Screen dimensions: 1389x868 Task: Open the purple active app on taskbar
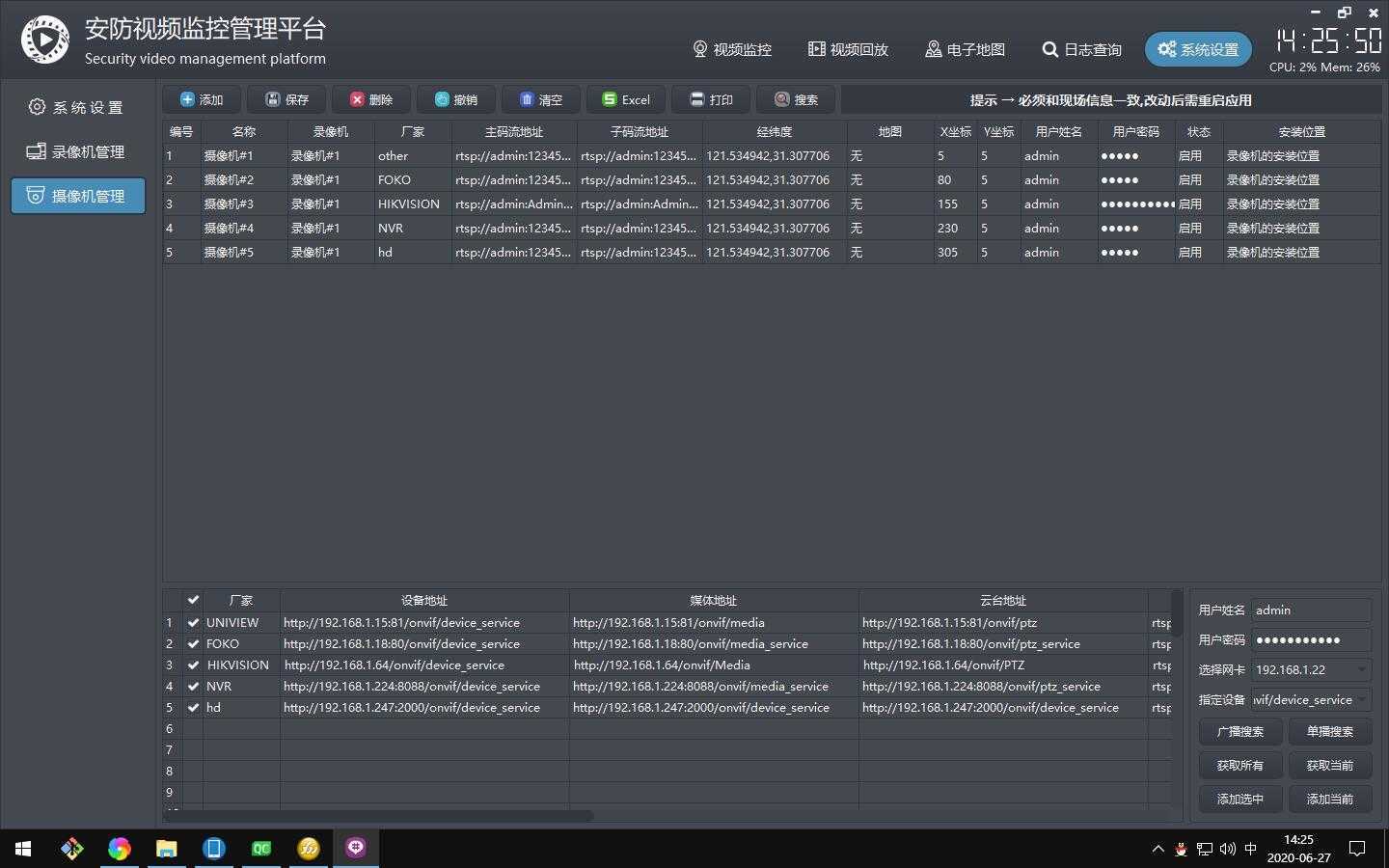point(356,849)
